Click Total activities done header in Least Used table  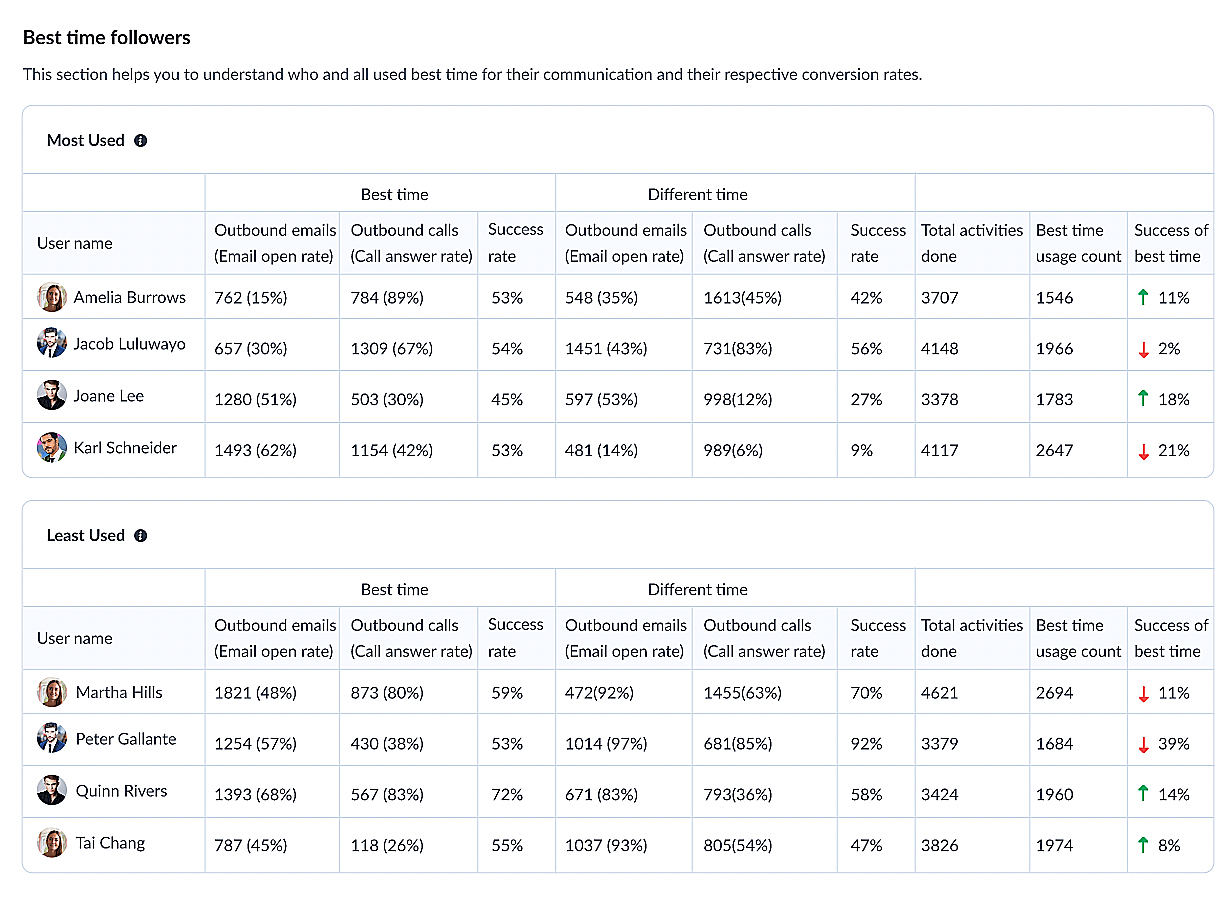[972, 638]
